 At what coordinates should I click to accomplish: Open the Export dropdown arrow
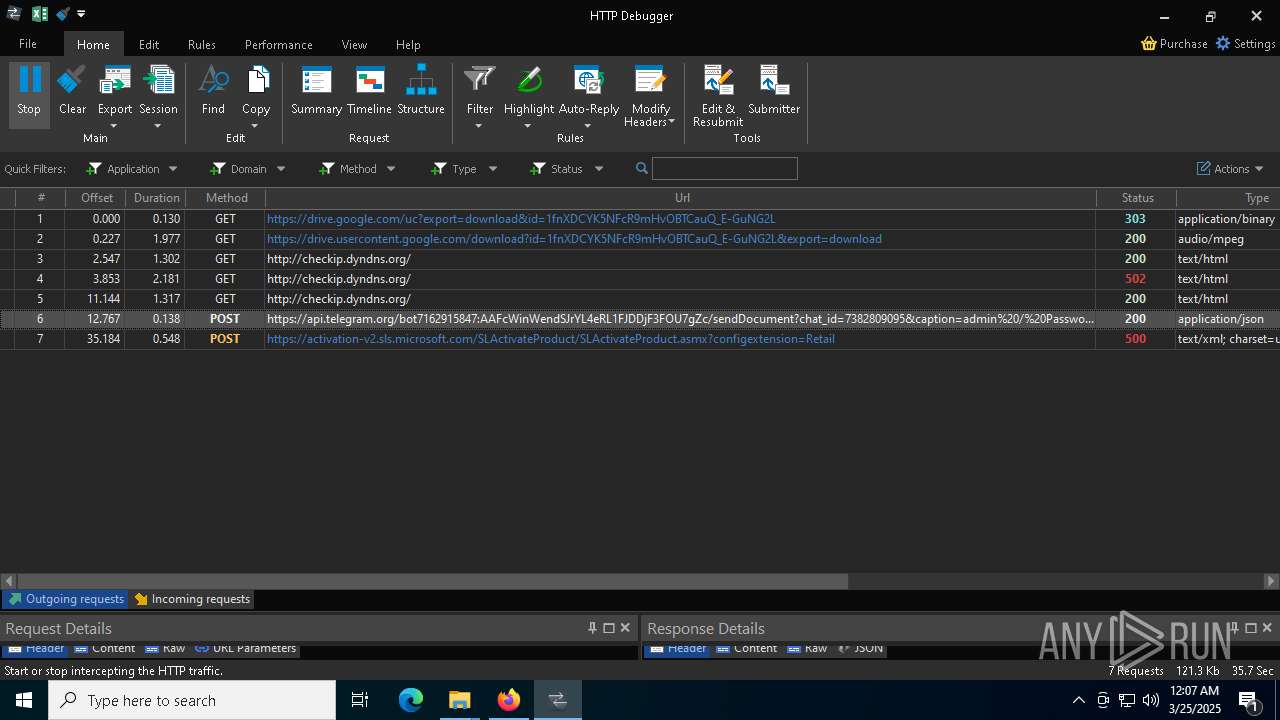point(114,126)
